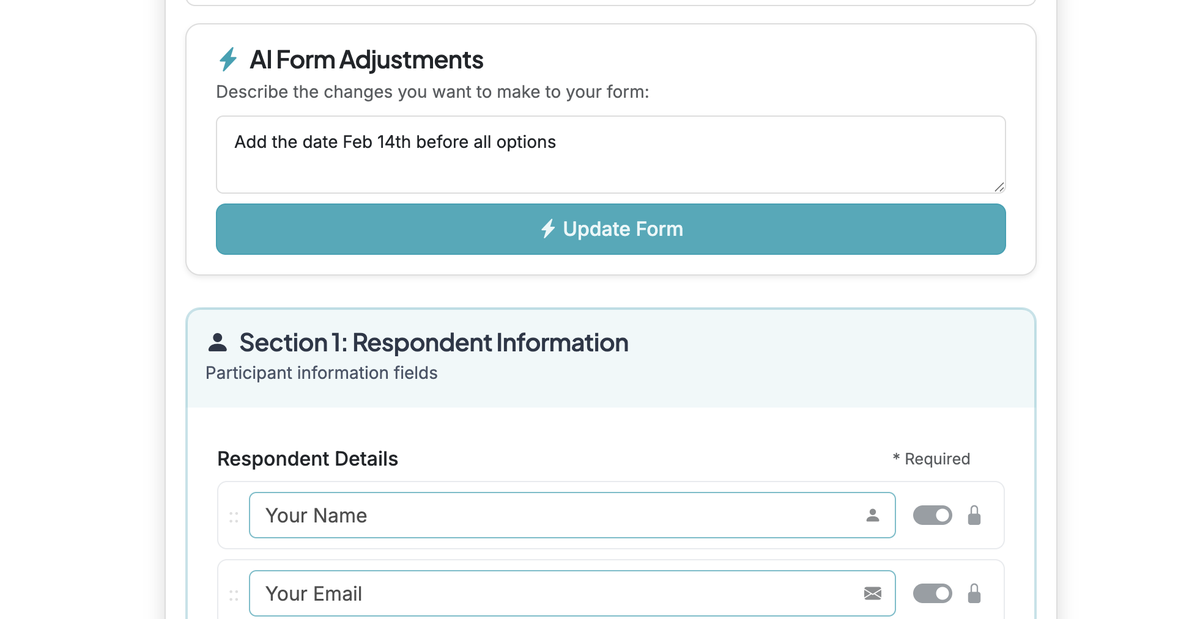1200x619 pixels.
Task: Click inside the form changes description textarea
Action: [610, 154]
